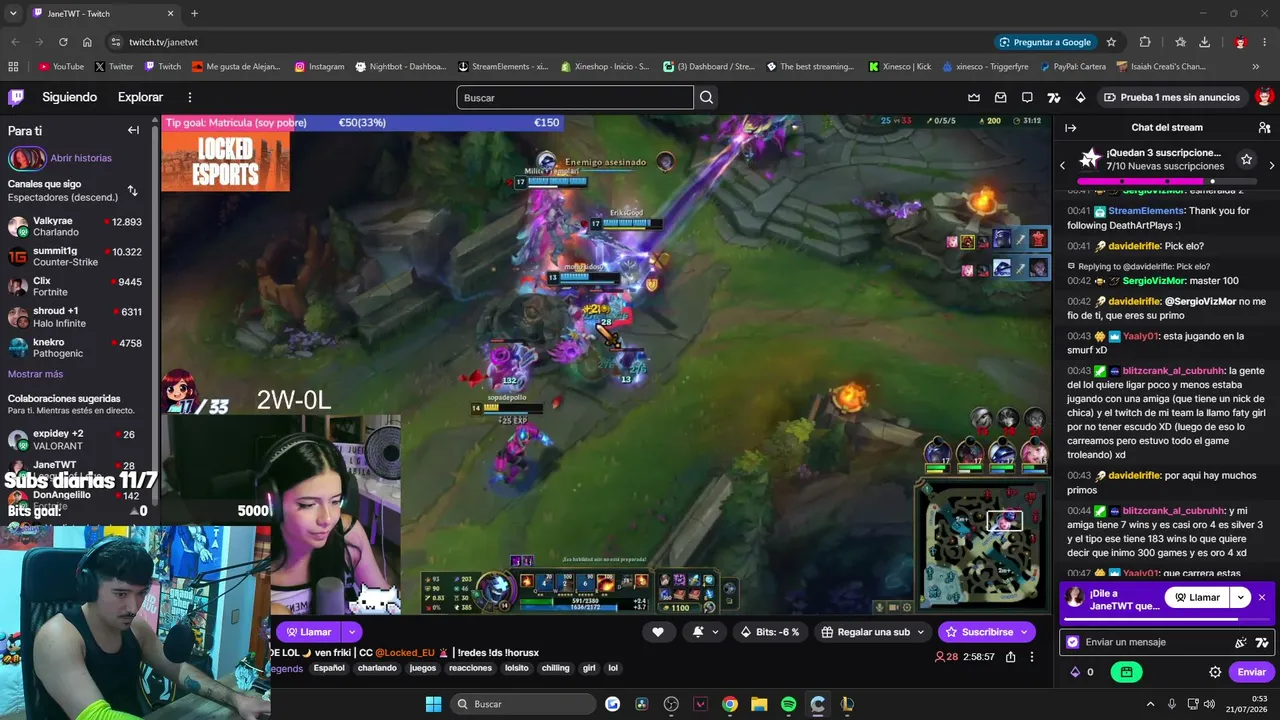Open the emote picker in message box
Screen dimensions: 1280x720
click(x=1241, y=642)
